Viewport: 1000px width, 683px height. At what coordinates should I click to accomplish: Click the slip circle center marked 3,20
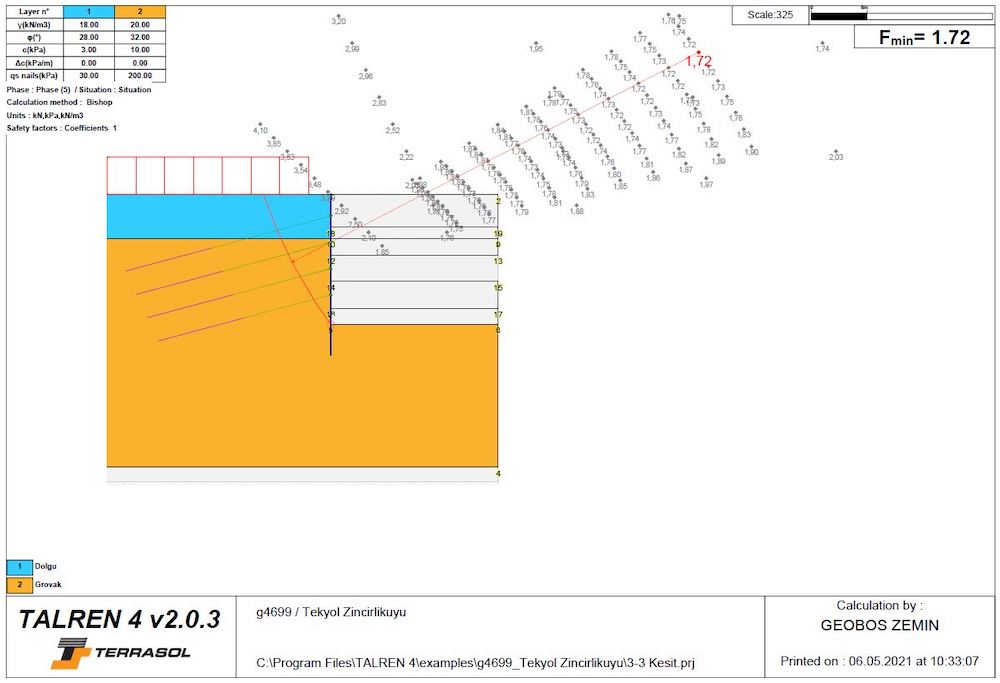pos(339,16)
